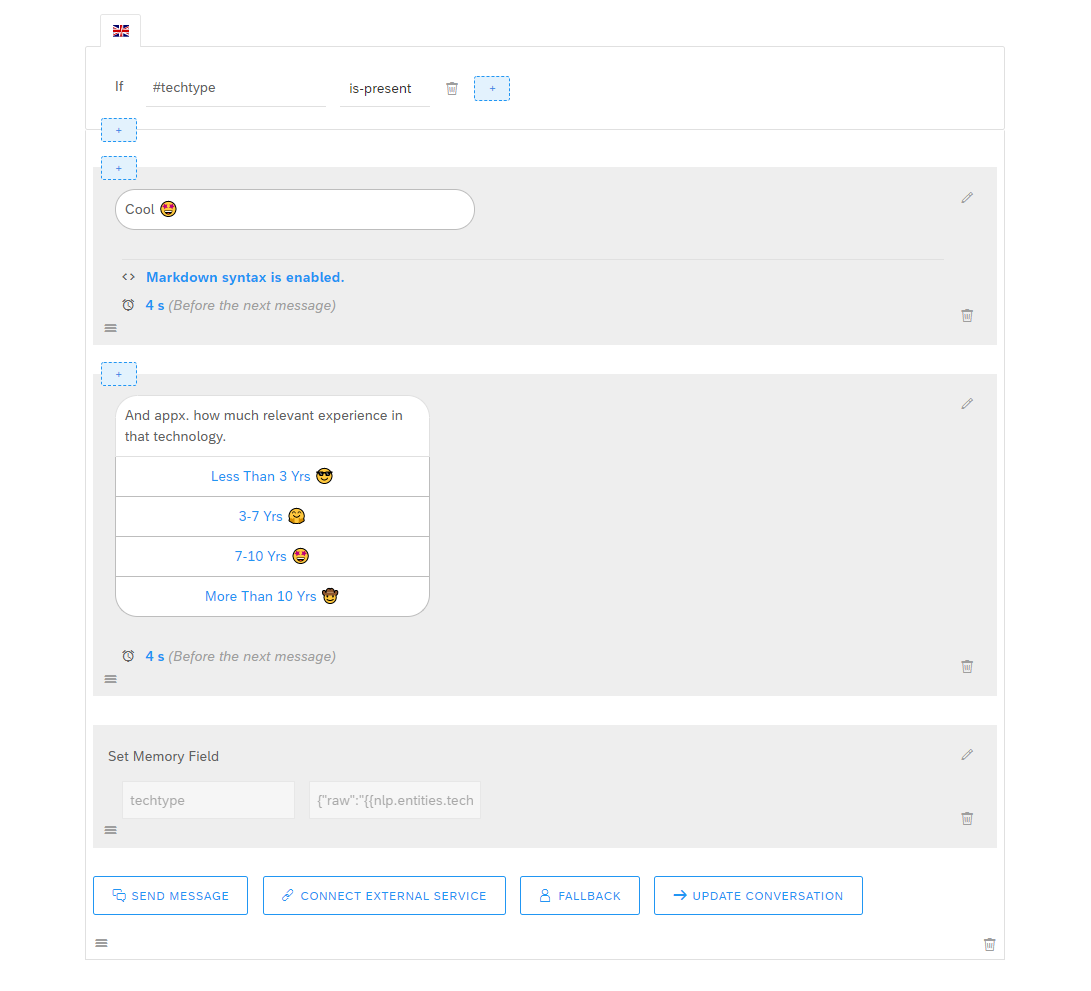
Task: Click the Markdown syntax is enabled link
Action: pyautogui.click(x=245, y=277)
